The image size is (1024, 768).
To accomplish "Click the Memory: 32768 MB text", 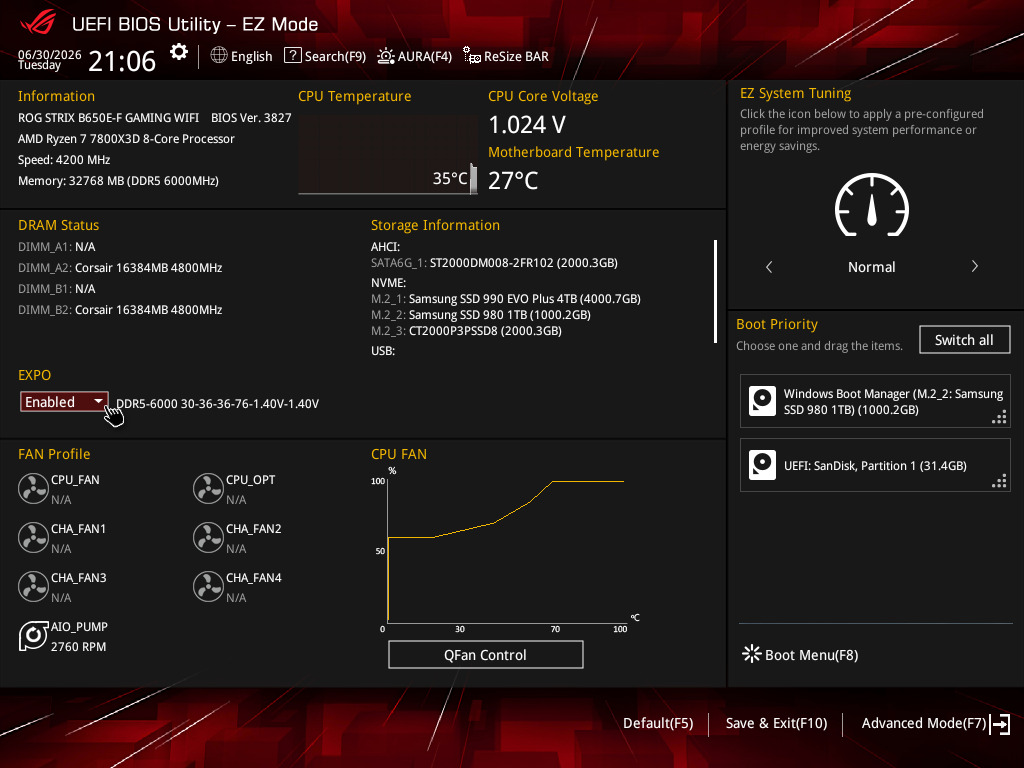I will point(118,181).
